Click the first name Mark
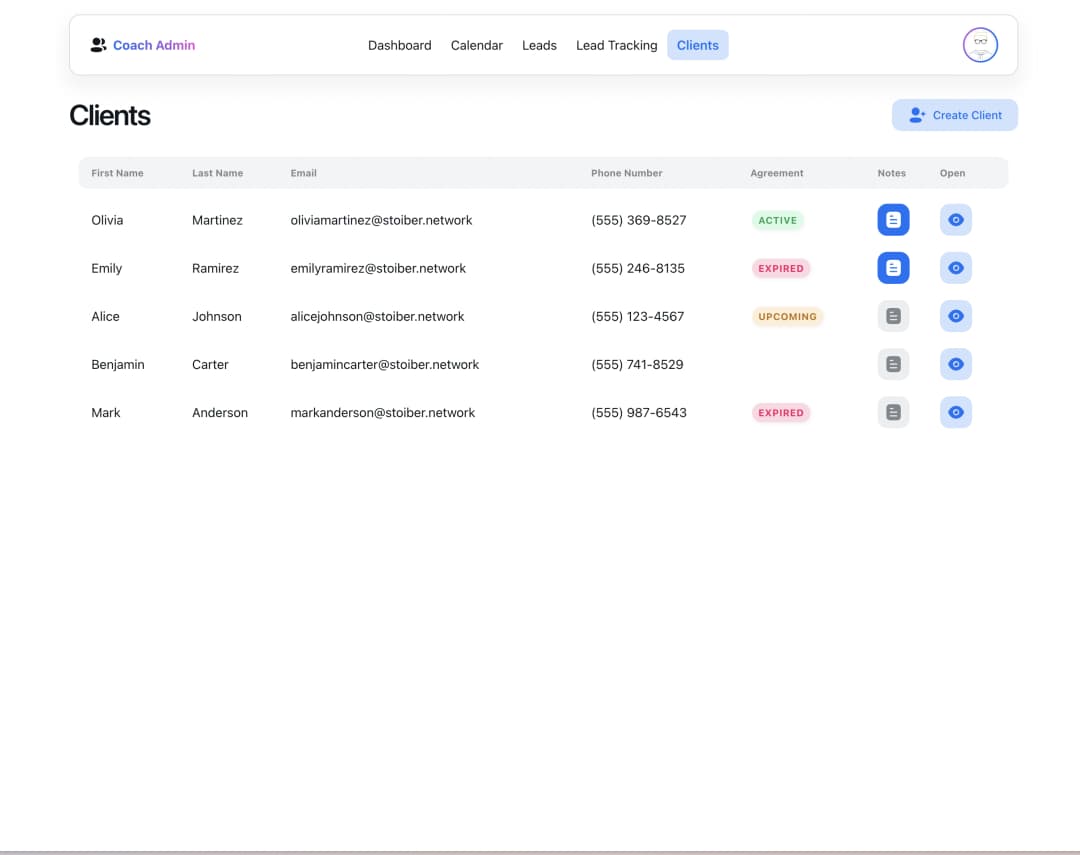Screen dimensions: 1080x855 tap(105, 413)
